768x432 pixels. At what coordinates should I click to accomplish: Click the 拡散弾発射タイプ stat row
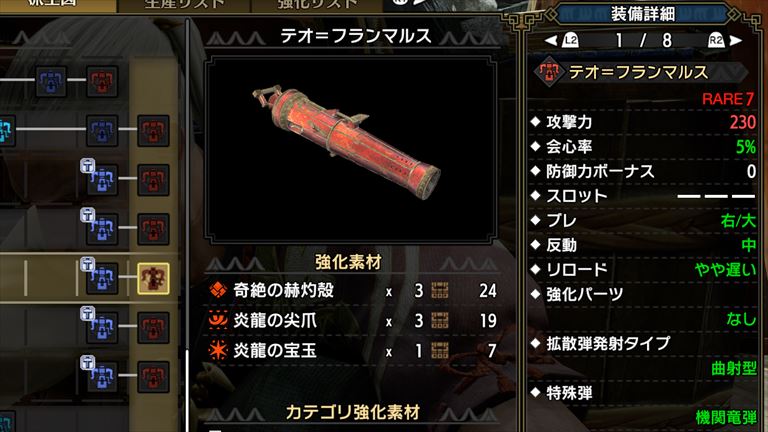coord(644,356)
